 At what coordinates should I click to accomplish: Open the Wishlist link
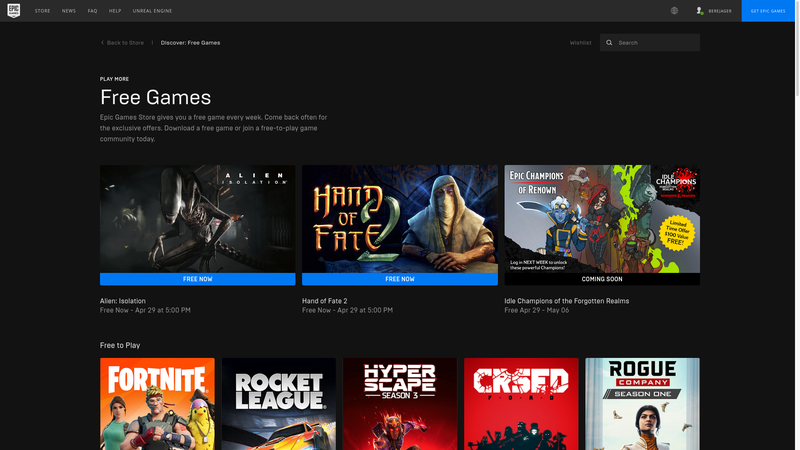pyautogui.click(x=581, y=43)
